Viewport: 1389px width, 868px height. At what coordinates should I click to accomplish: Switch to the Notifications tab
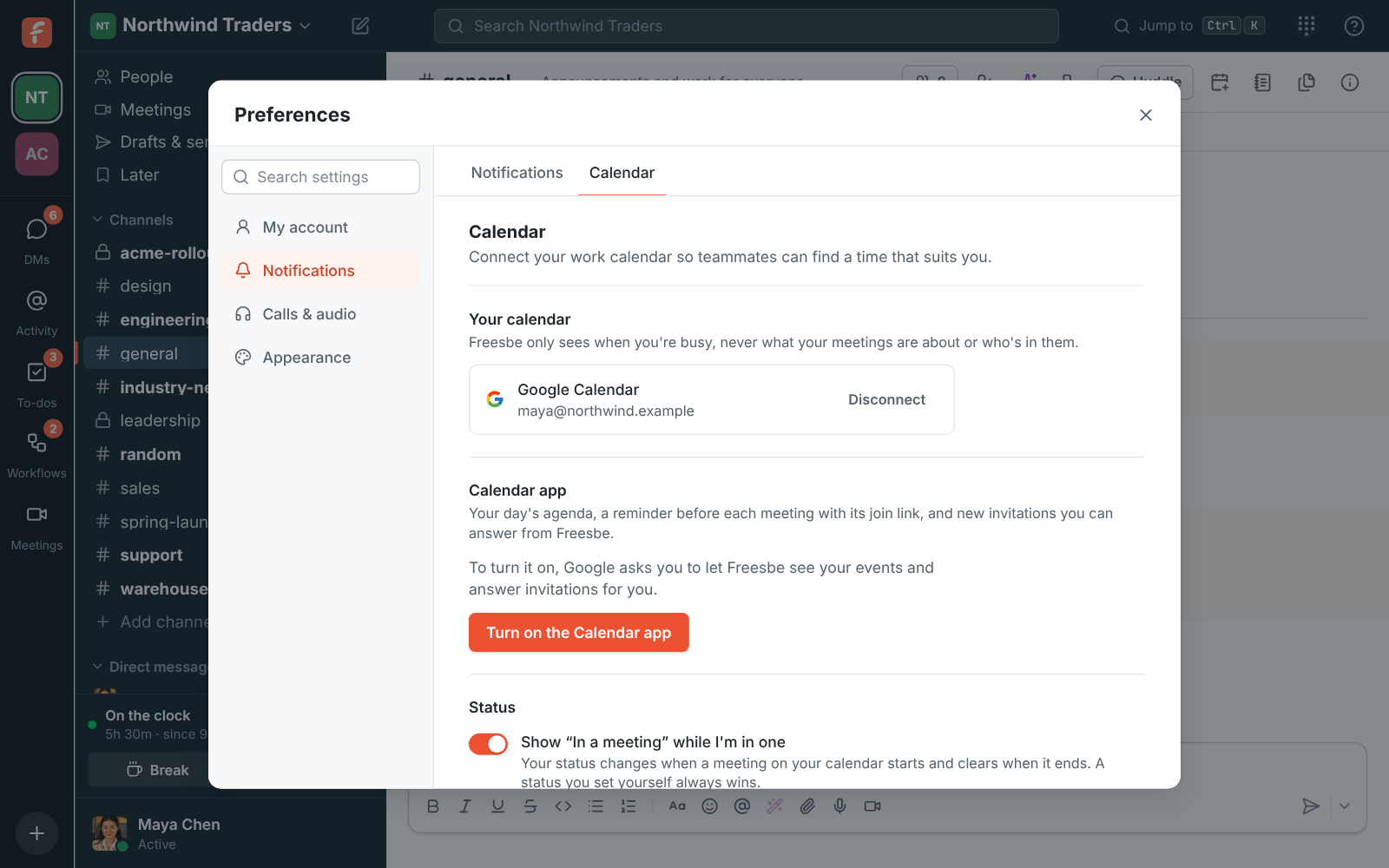click(x=517, y=173)
